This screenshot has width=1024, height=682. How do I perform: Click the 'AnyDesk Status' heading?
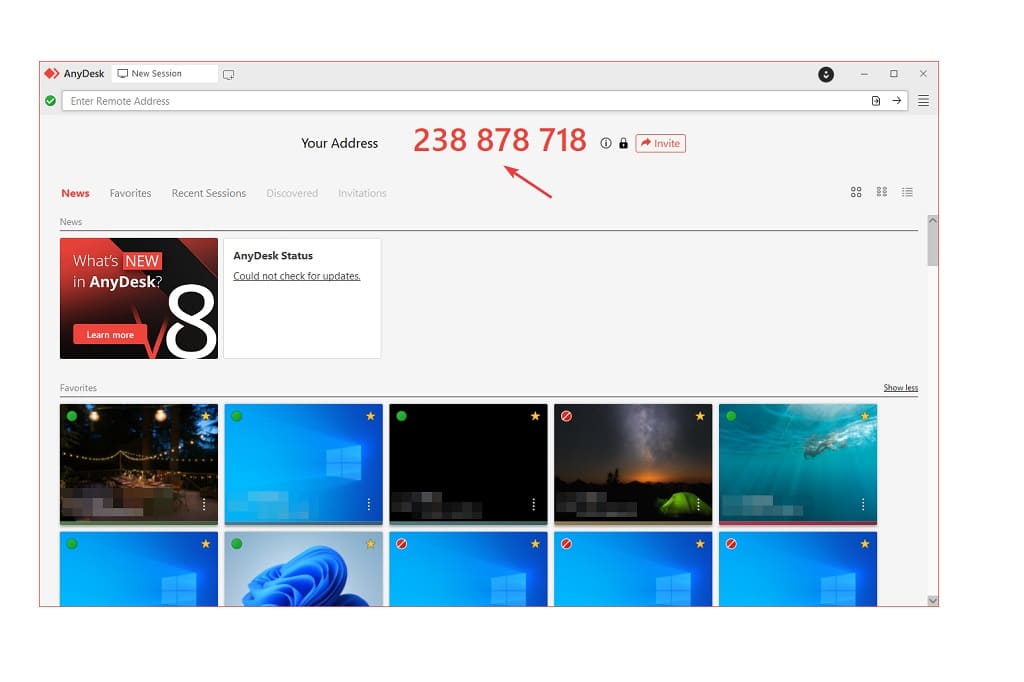coord(273,256)
